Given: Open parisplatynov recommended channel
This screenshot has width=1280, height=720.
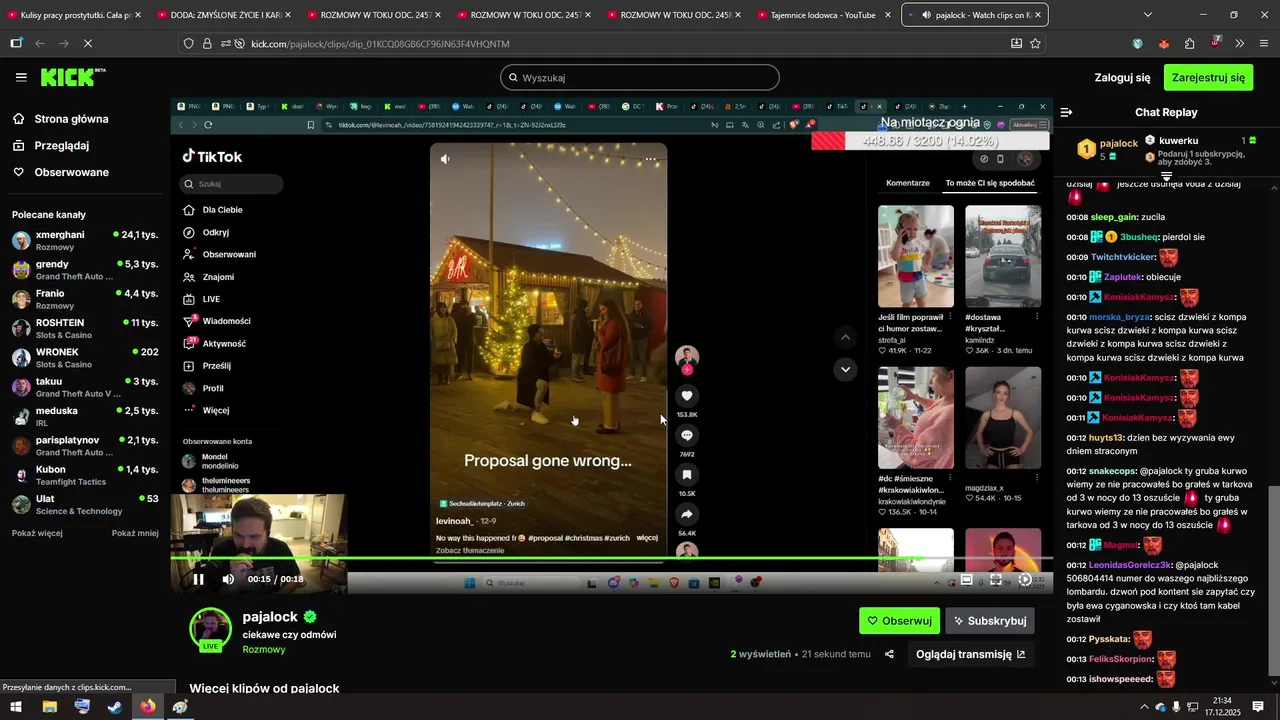Looking at the screenshot, I should [x=84, y=446].
